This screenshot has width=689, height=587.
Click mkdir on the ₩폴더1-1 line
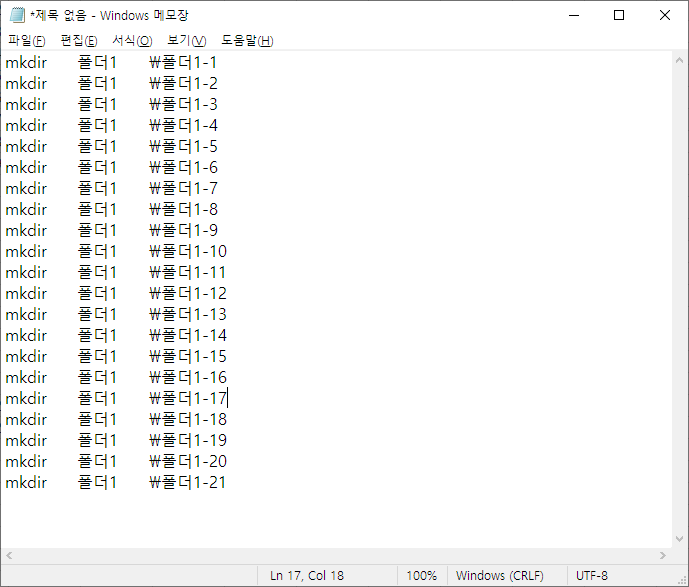(26, 62)
